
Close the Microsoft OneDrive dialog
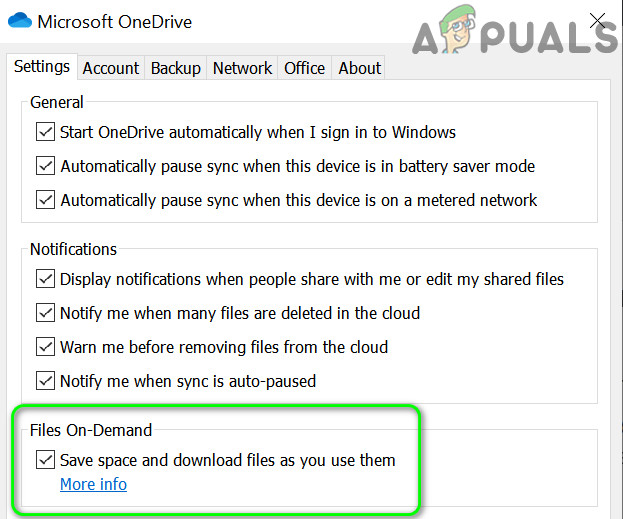(598, 20)
